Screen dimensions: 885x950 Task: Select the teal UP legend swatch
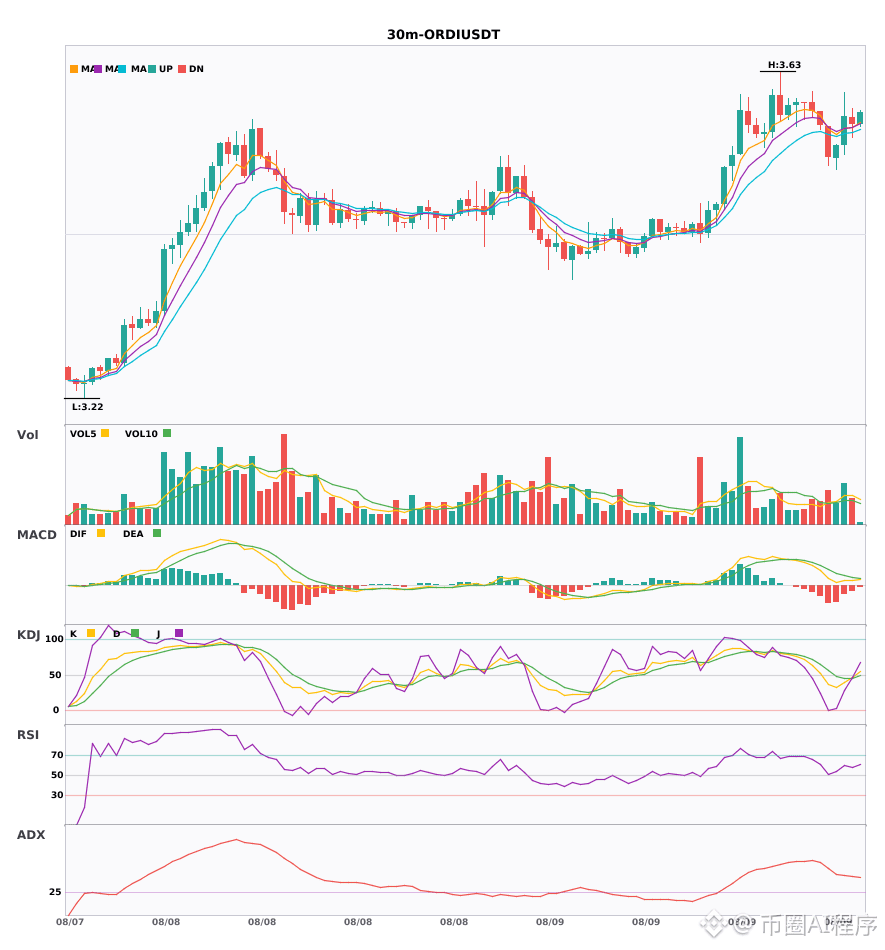153,69
